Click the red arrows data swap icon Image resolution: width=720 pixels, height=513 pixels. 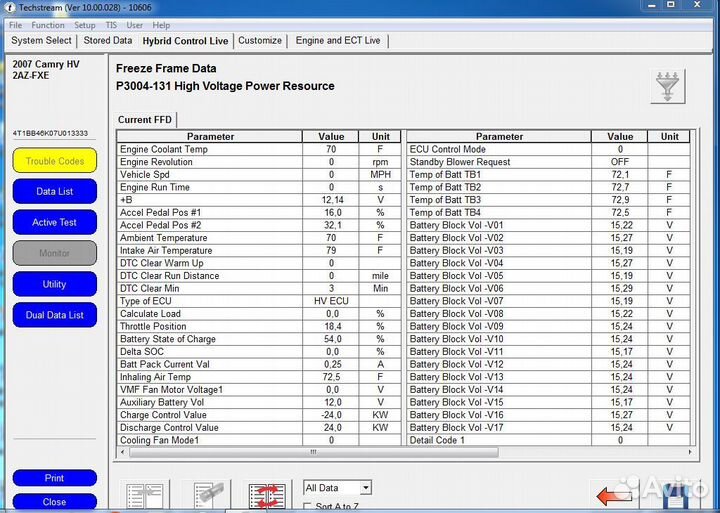267,497
